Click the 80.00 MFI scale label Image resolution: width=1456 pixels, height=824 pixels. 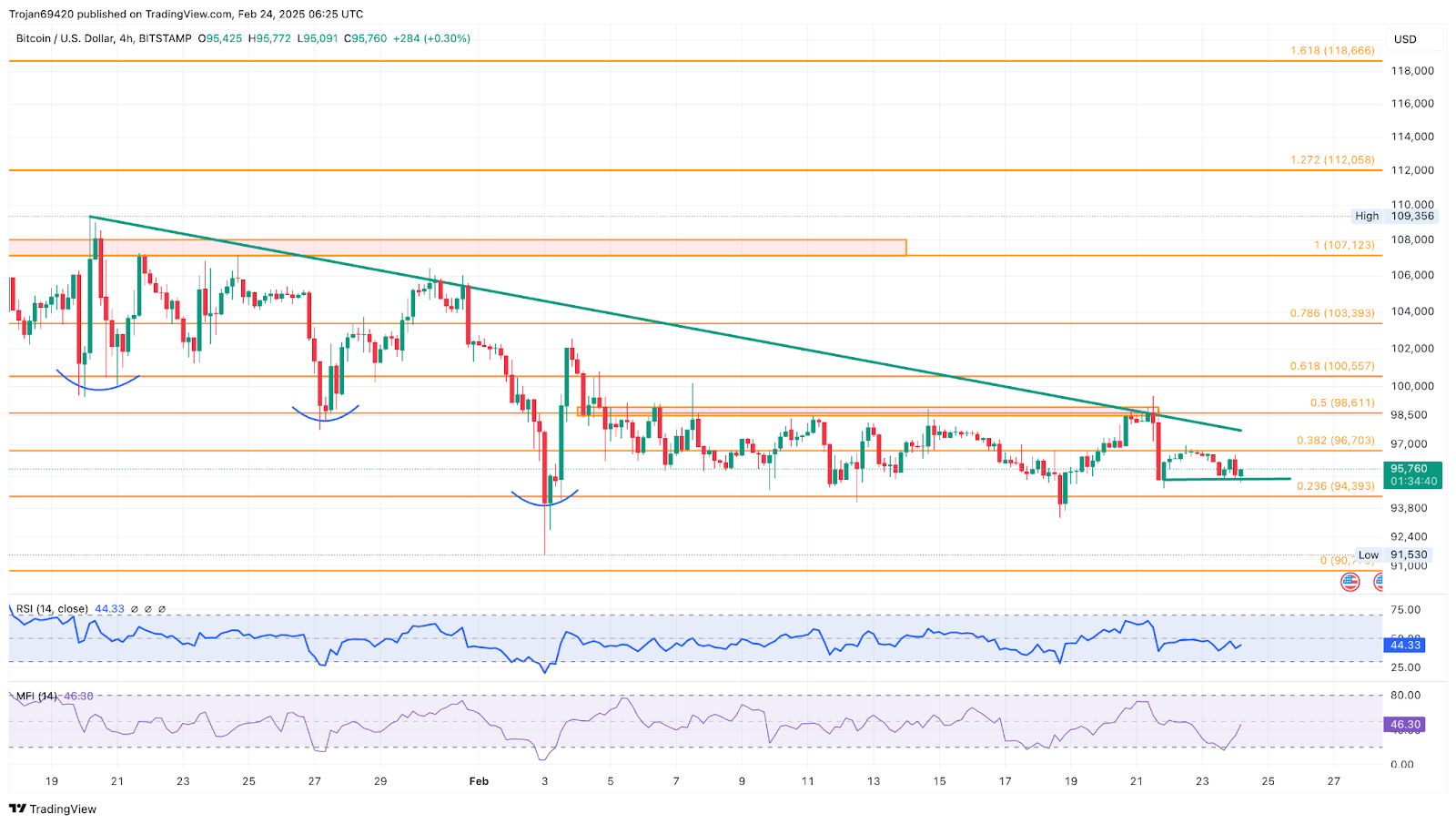point(1406,695)
